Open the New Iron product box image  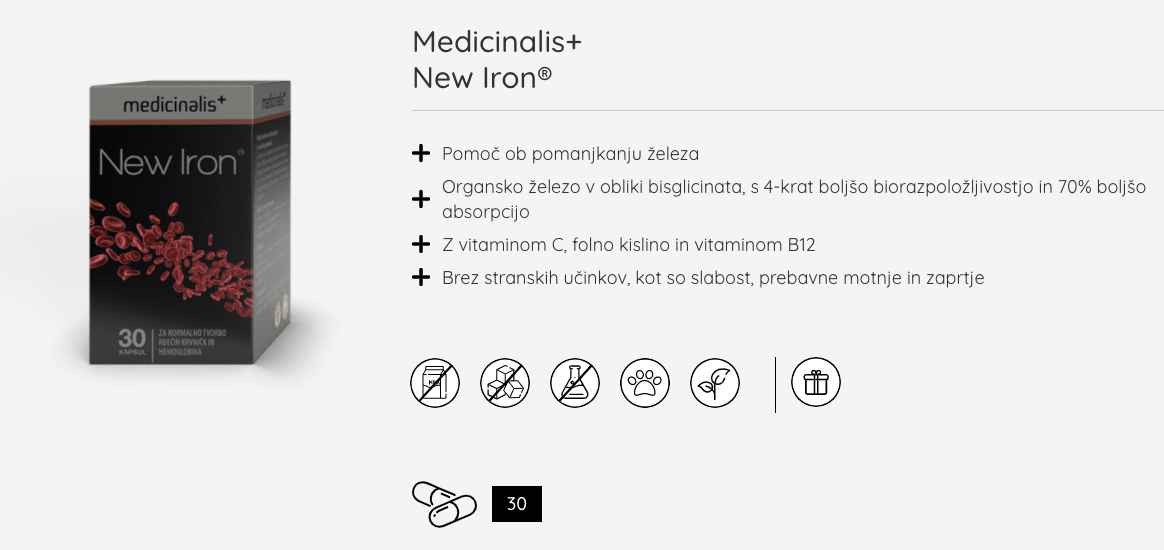(190, 222)
